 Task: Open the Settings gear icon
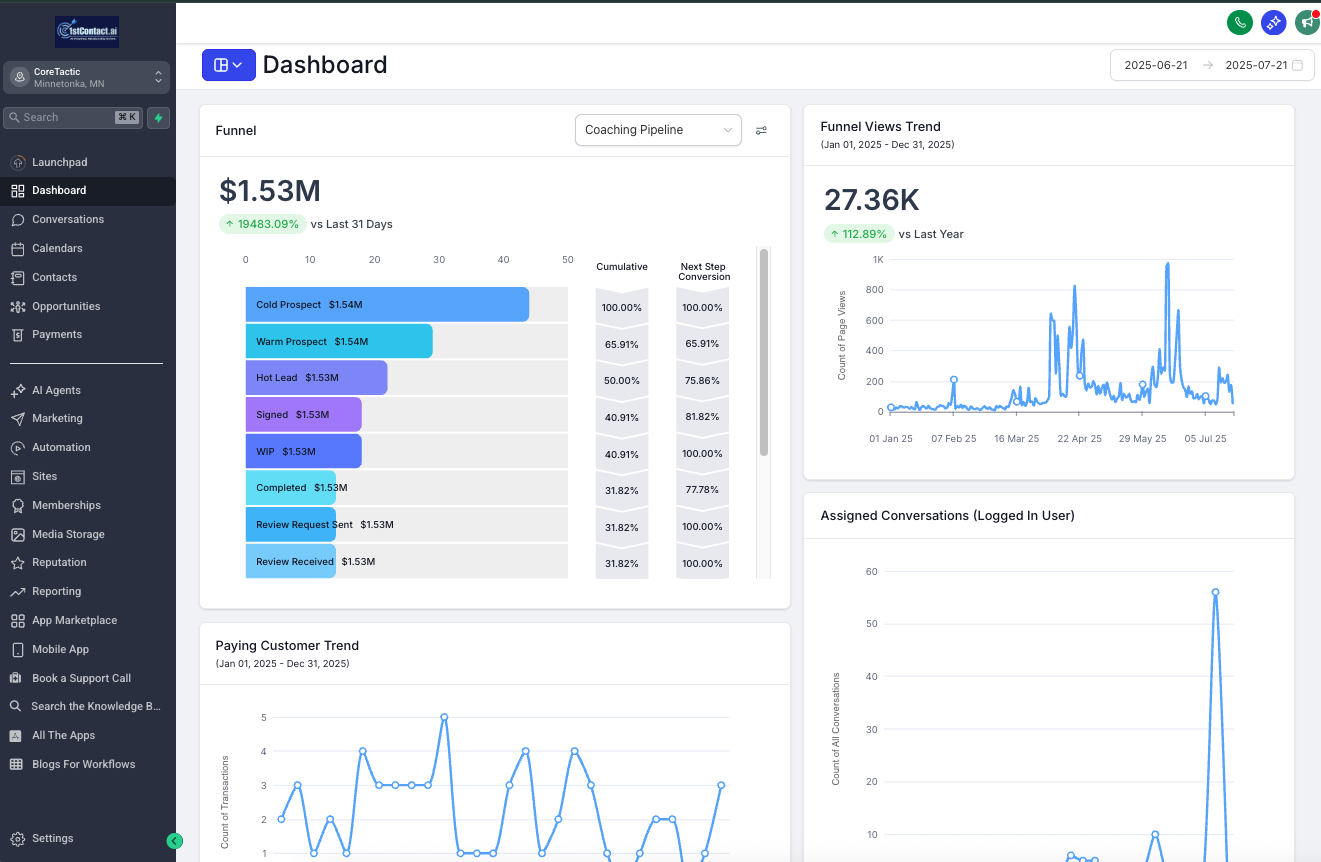click(17, 838)
